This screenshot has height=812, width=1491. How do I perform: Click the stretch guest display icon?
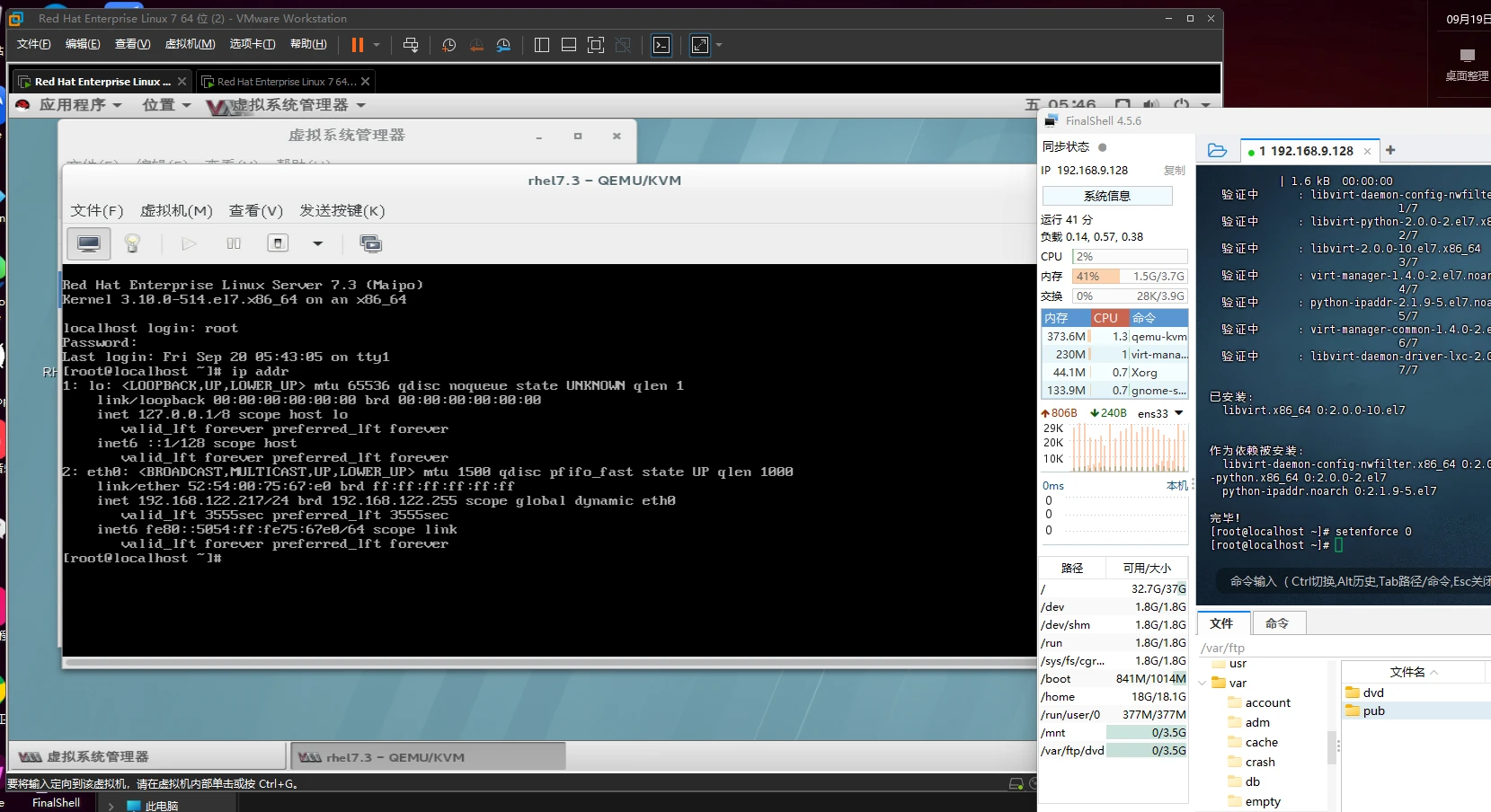point(700,45)
